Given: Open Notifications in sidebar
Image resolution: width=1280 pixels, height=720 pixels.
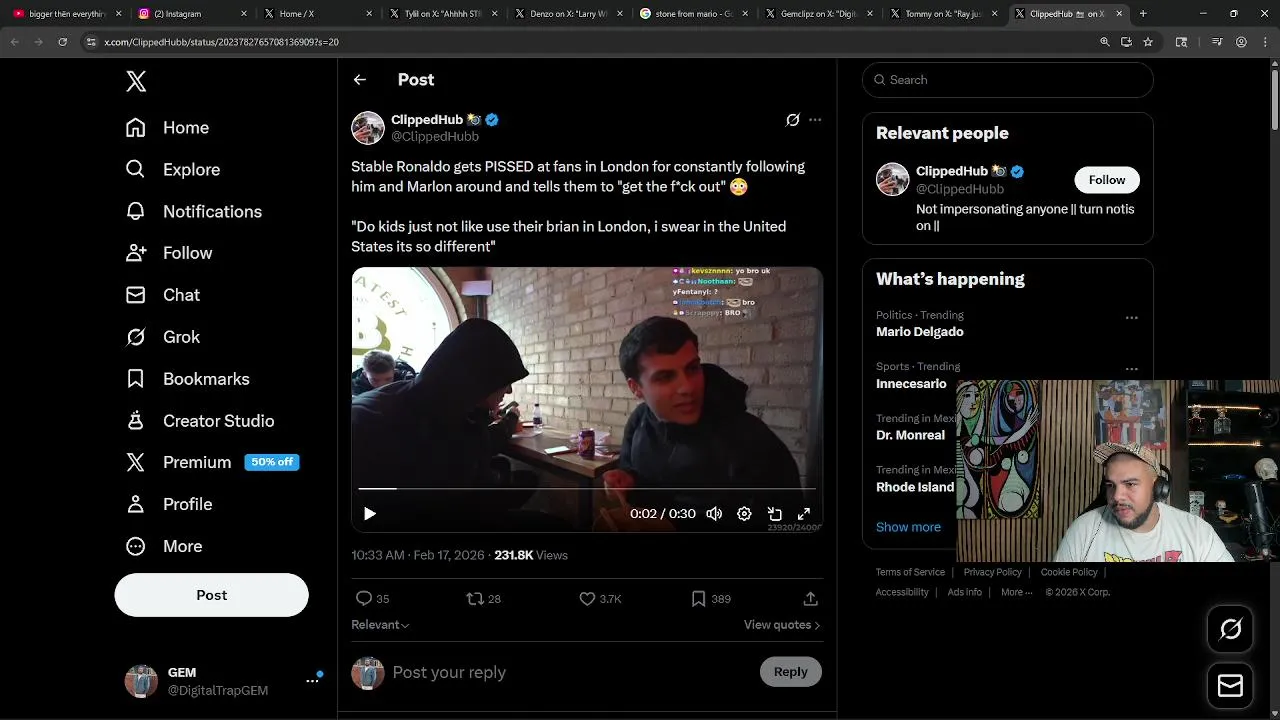Looking at the screenshot, I should pos(193,212).
